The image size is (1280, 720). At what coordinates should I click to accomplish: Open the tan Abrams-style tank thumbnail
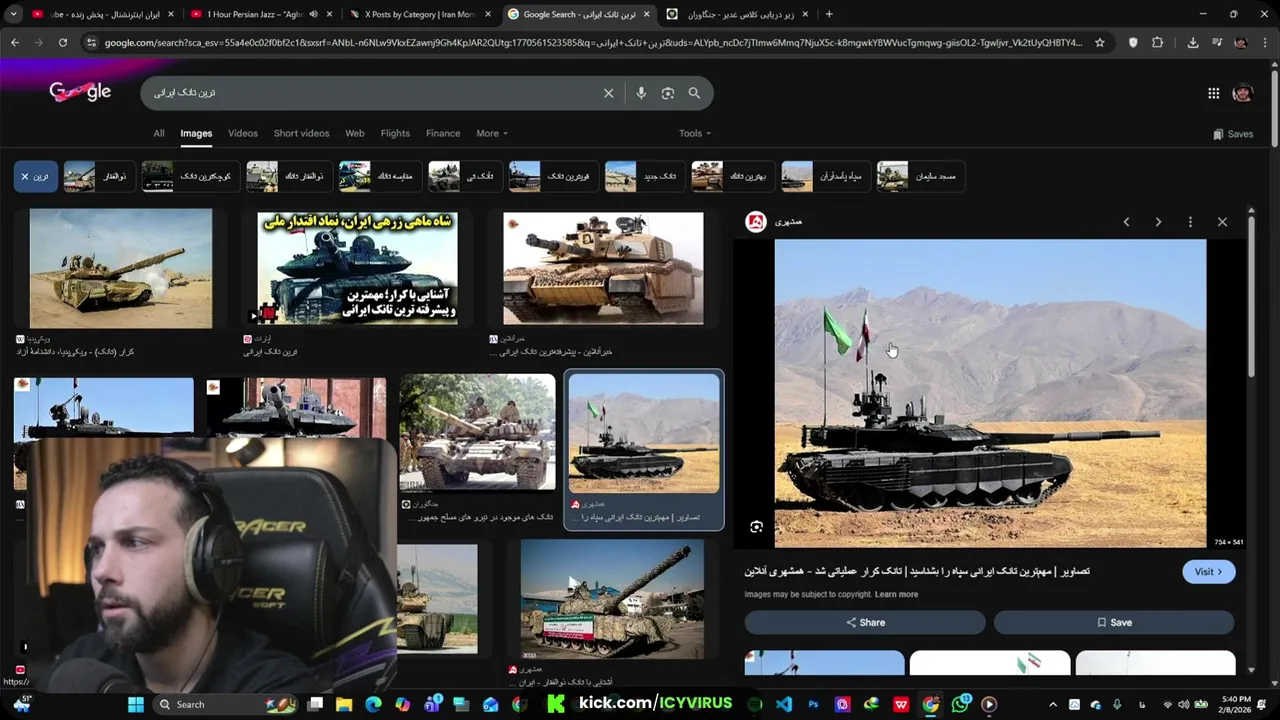[603, 267]
